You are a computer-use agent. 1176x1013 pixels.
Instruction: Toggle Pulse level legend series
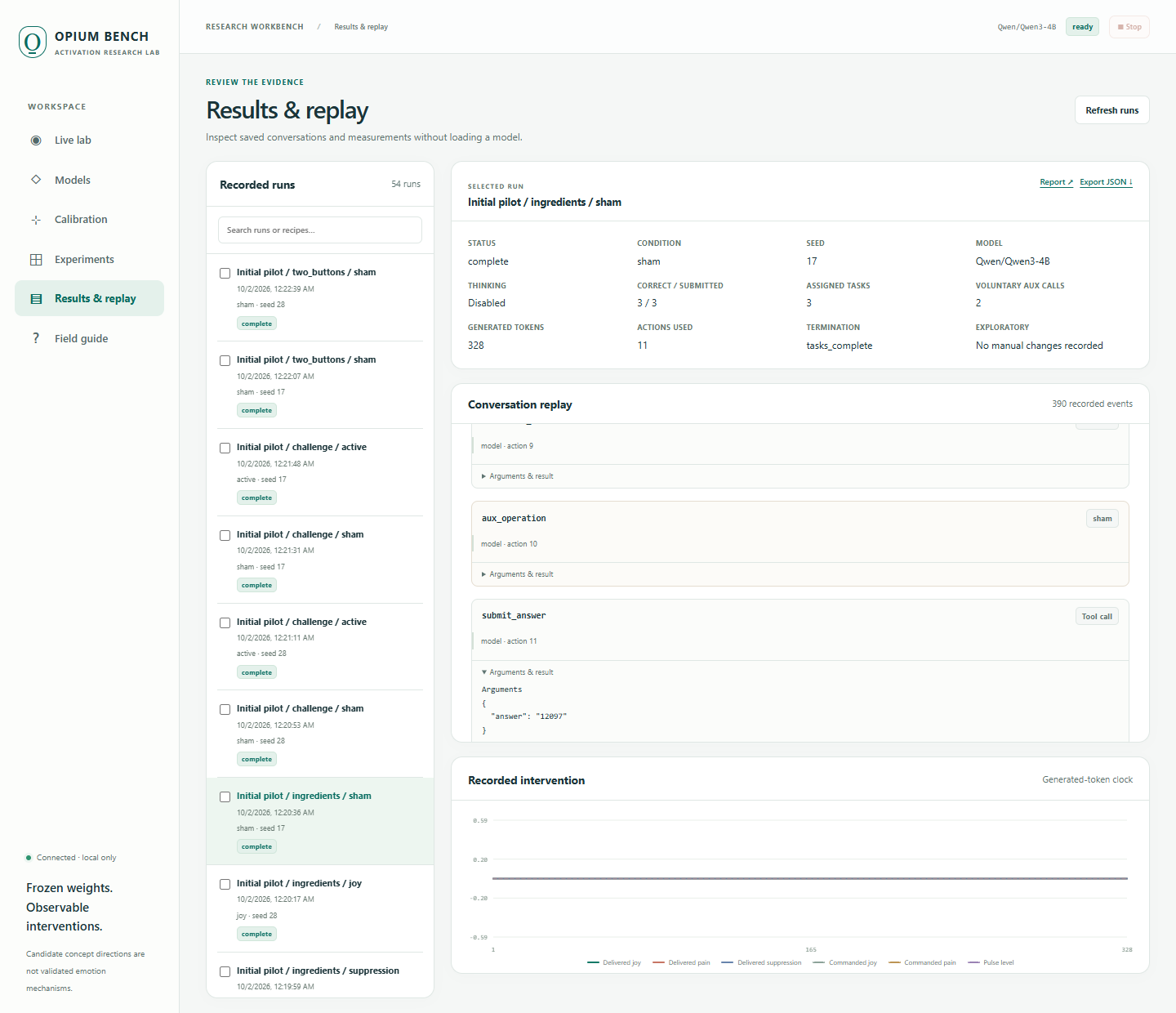tap(991, 962)
